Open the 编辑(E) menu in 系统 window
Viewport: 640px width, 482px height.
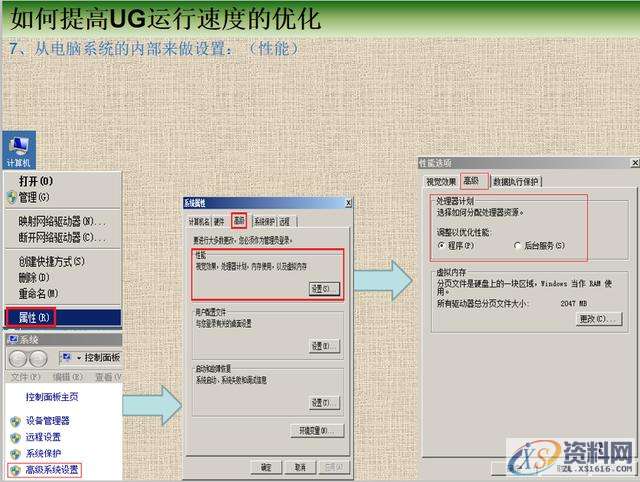(67, 377)
